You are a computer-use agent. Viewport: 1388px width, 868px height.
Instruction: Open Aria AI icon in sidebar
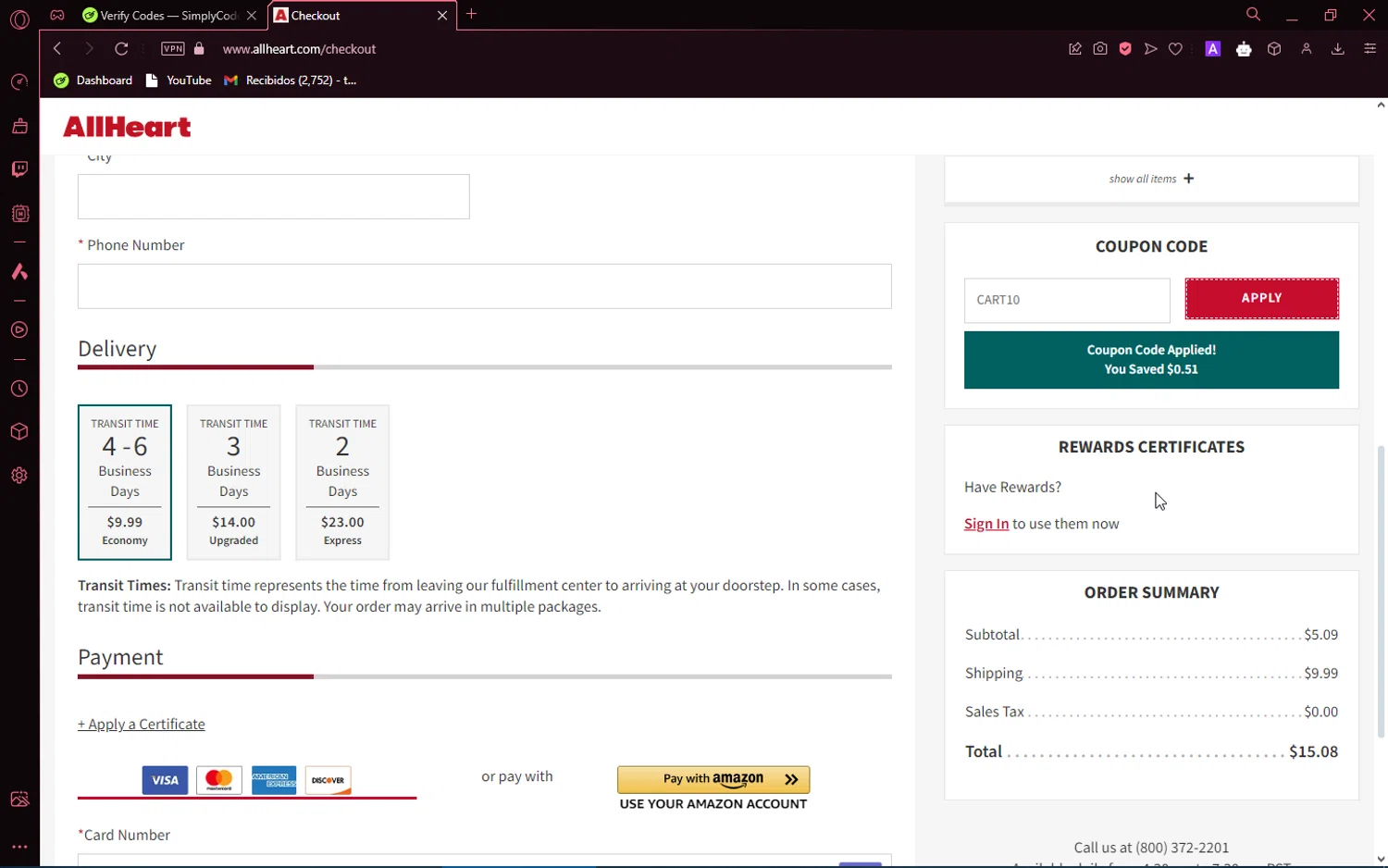point(19,272)
